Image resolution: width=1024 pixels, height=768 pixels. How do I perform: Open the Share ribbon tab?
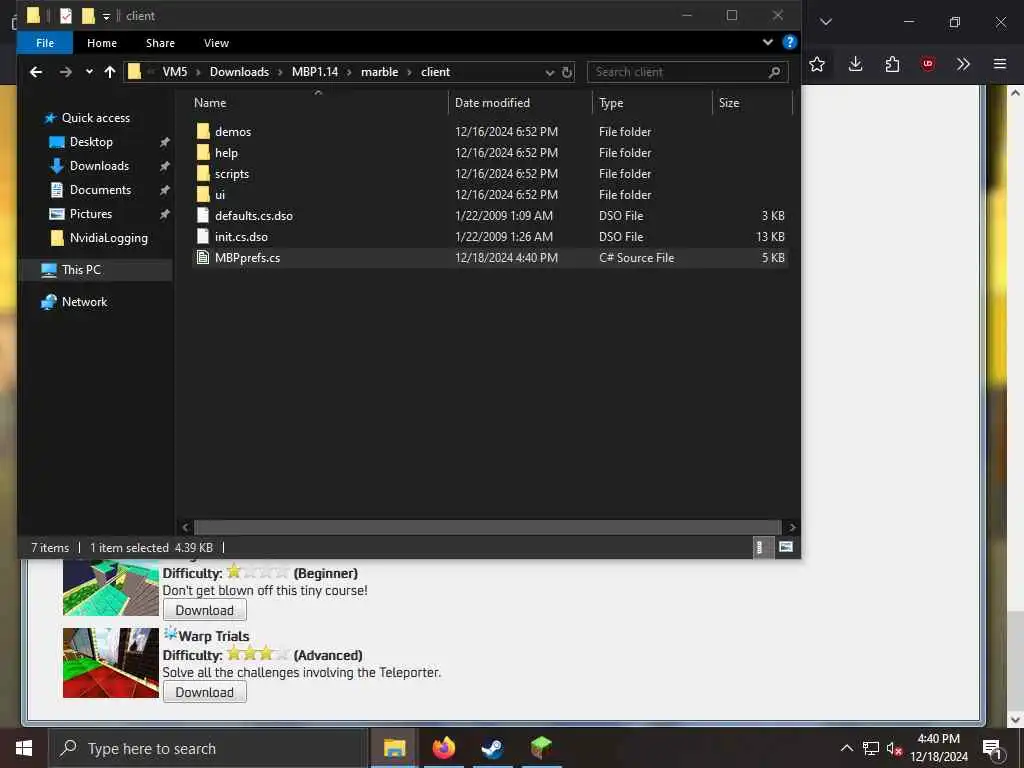pos(160,42)
